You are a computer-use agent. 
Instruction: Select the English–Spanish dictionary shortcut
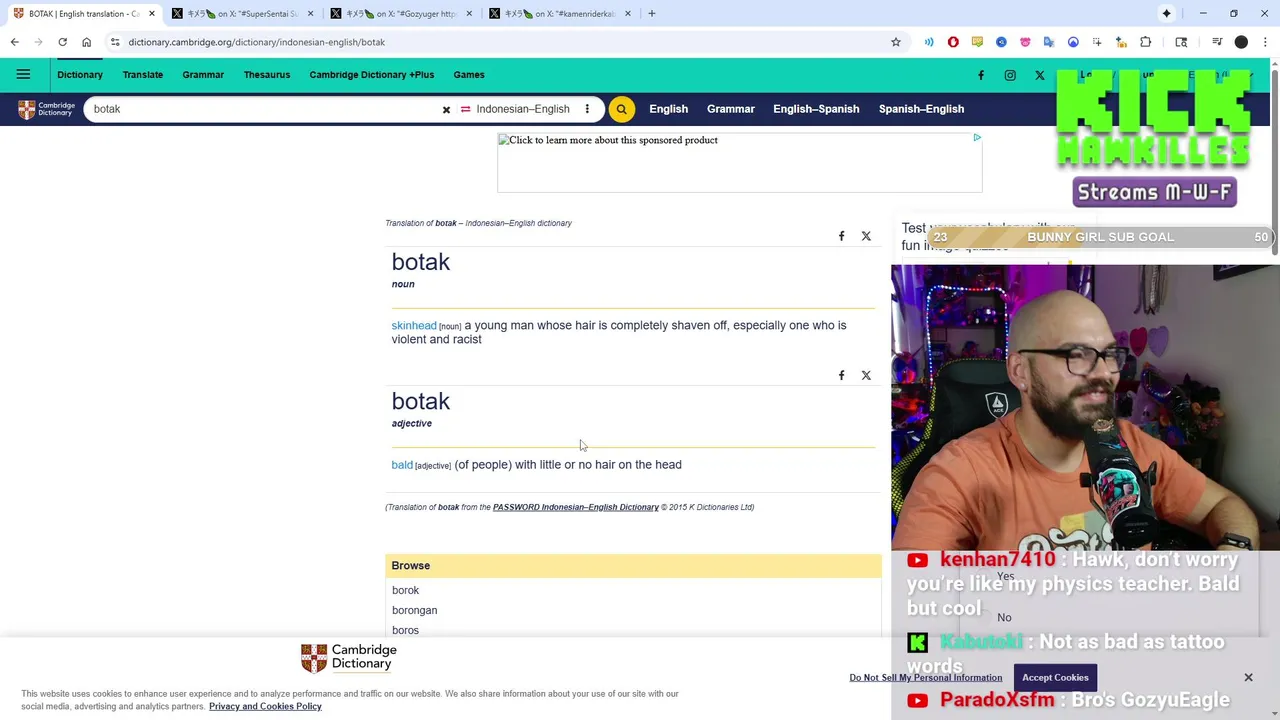point(816,109)
